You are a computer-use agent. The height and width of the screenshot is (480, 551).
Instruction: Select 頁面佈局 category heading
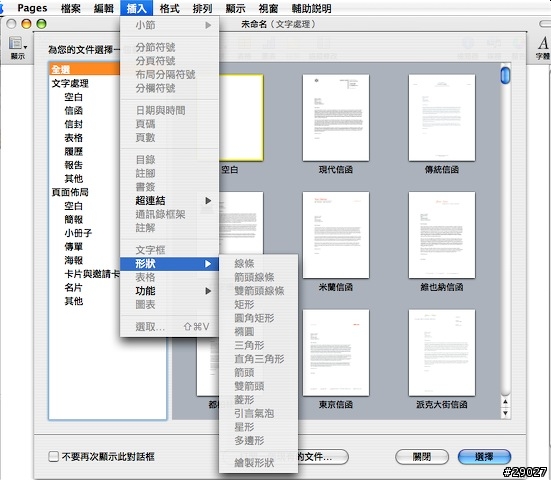(70, 192)
